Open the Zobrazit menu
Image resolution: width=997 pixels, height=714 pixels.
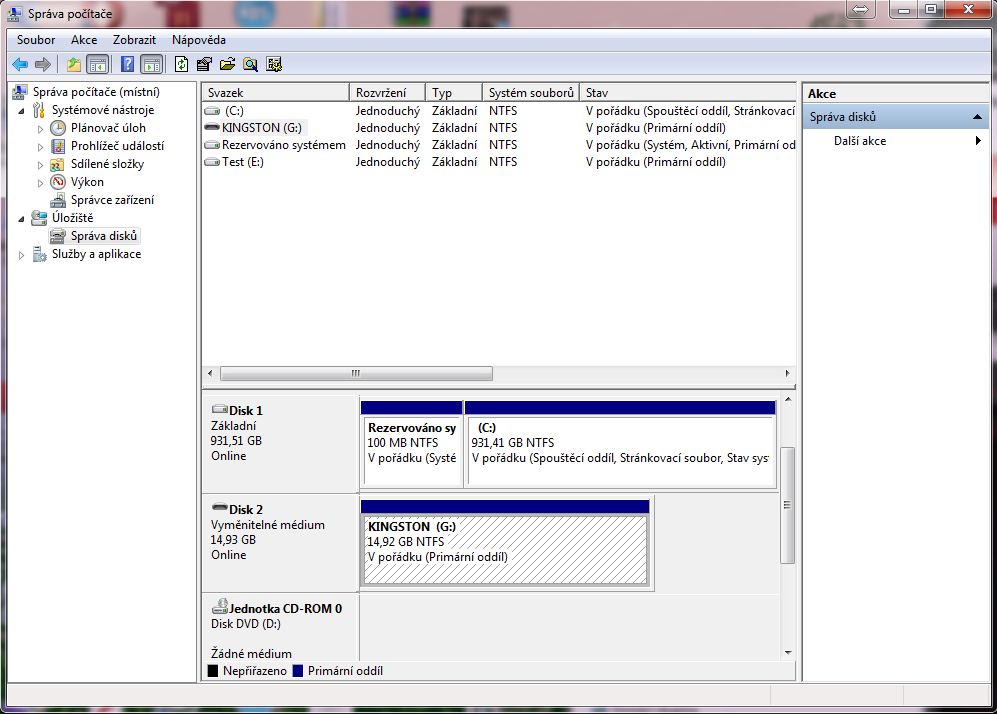134,39
